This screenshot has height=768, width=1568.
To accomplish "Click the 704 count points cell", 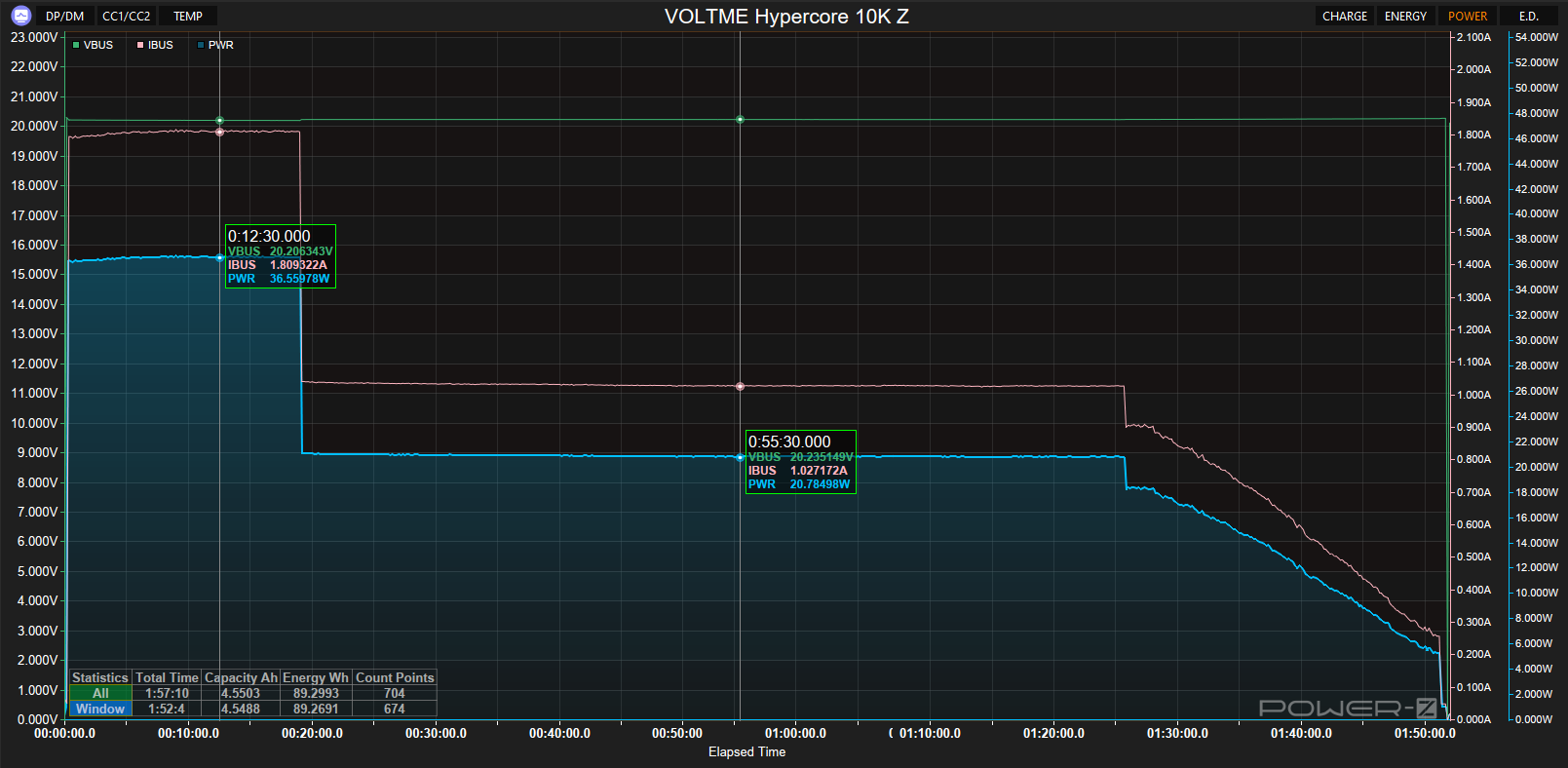I will (x=395, y=694).
